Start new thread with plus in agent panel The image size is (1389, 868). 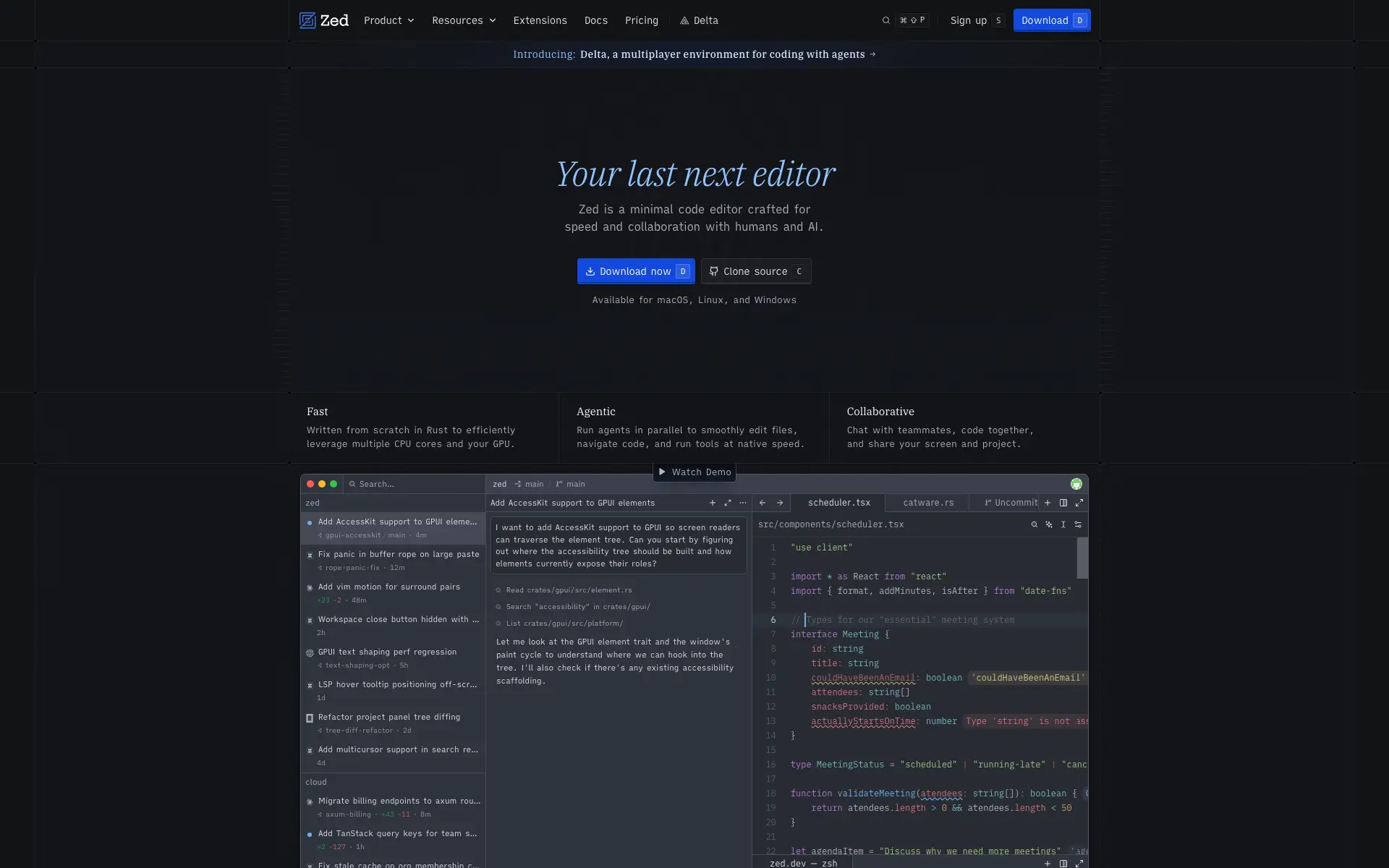click(712, 503)
